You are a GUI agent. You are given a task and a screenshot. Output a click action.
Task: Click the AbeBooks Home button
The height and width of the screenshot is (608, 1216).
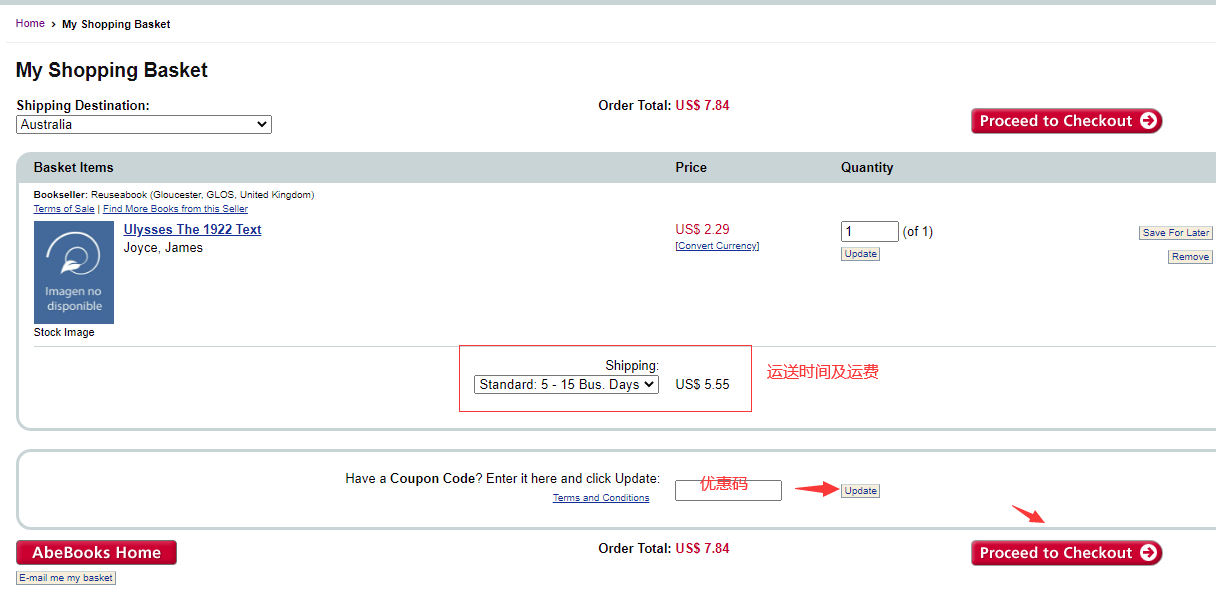pos(96,552)
